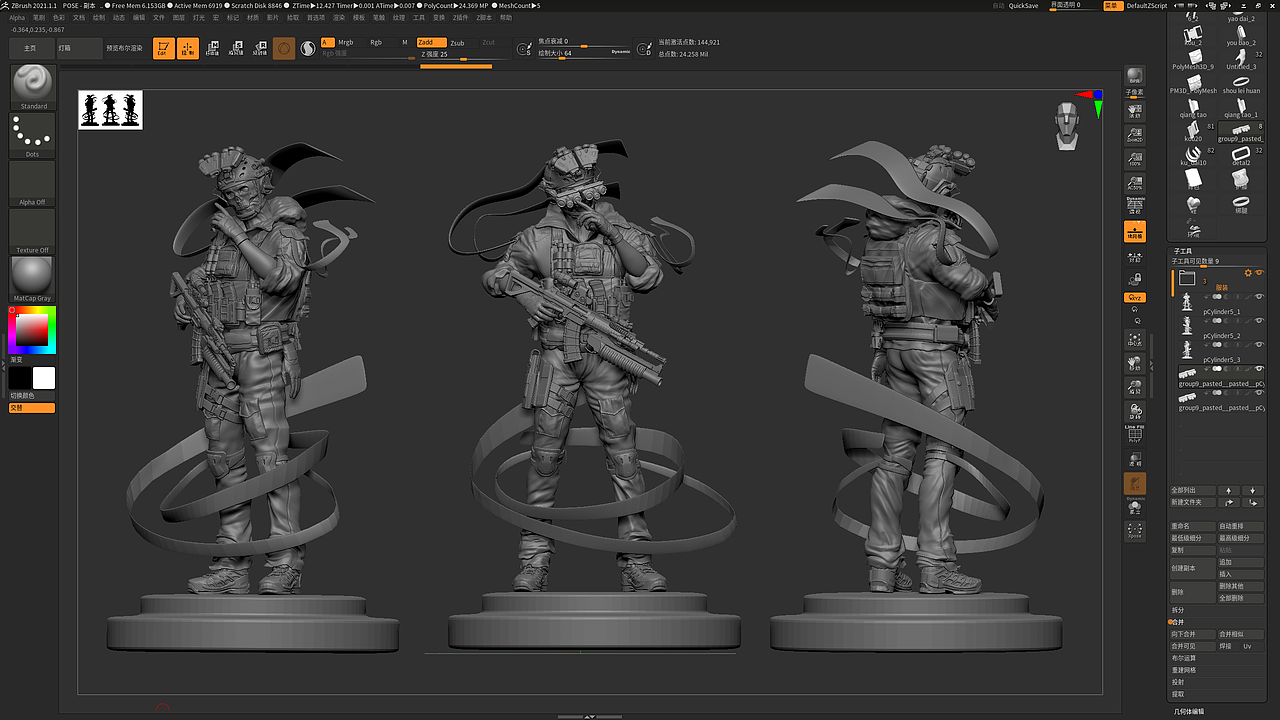
Task: Click the camera head orientation widget
Action: tap(1067, 126)
